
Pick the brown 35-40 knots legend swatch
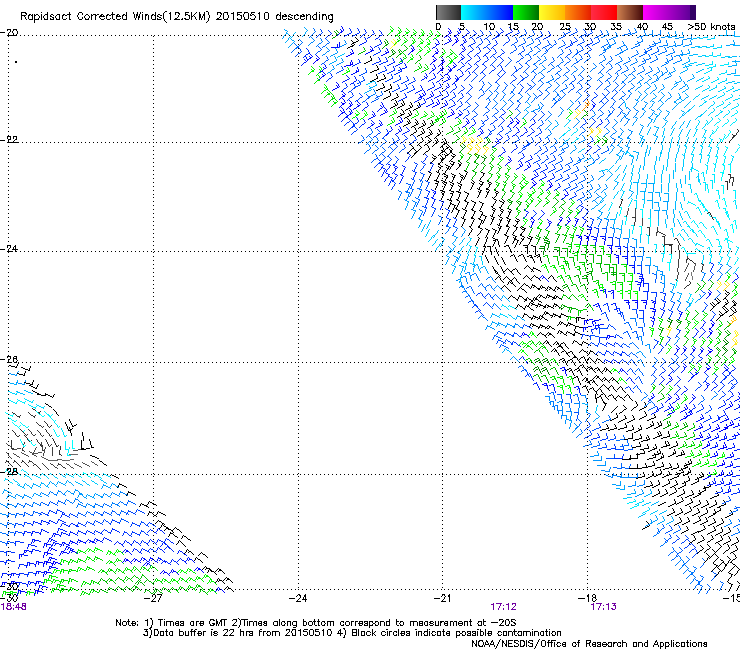click(630, 12)
